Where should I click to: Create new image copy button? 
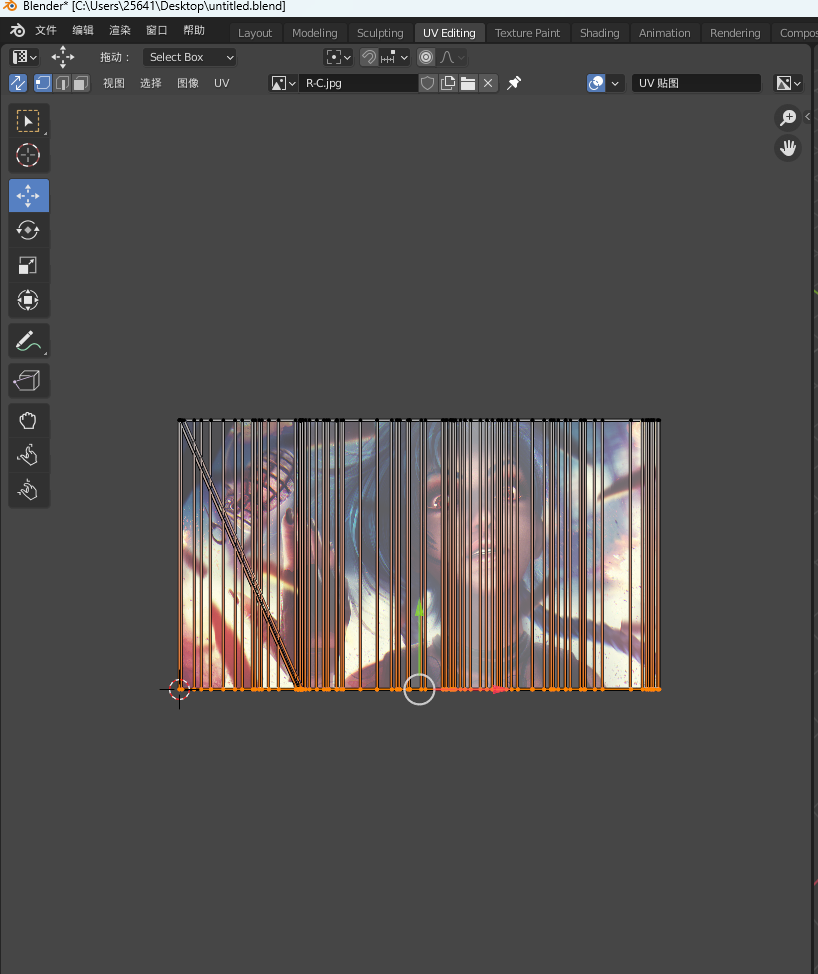(448, 83)
